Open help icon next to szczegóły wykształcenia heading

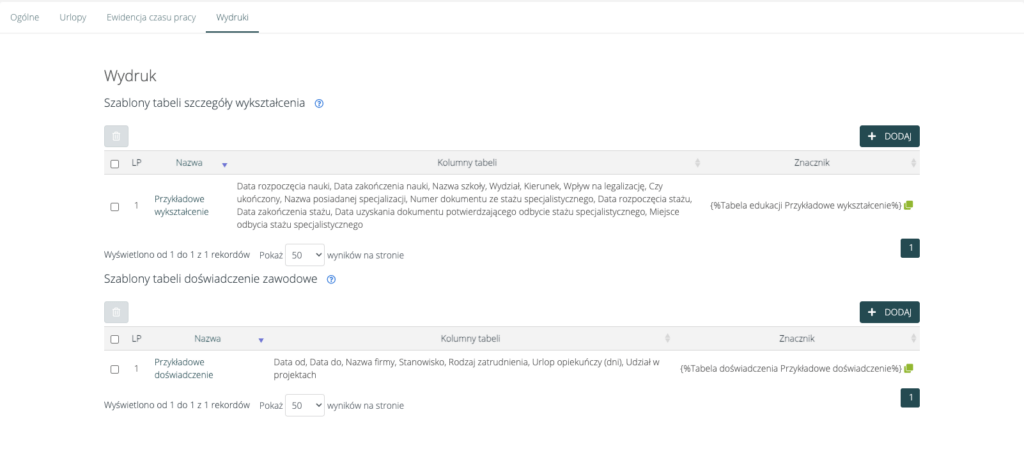[x=319, y=104]
